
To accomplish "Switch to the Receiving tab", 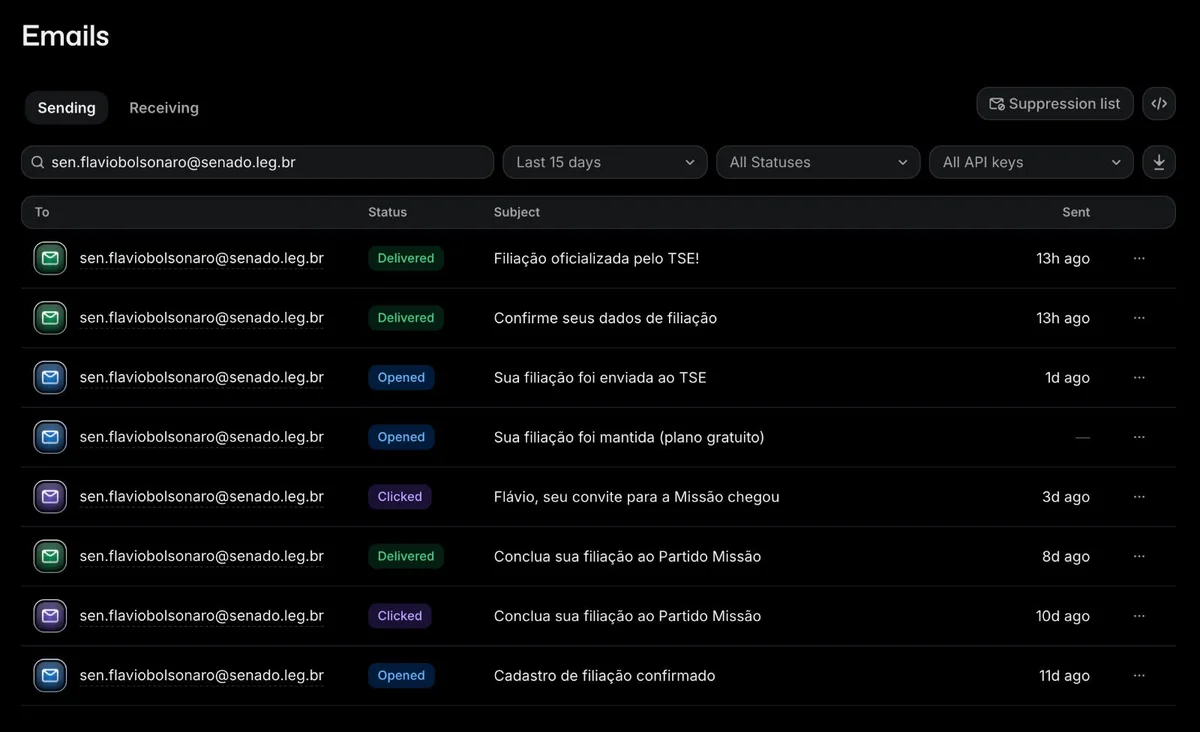I will (164, 108).
